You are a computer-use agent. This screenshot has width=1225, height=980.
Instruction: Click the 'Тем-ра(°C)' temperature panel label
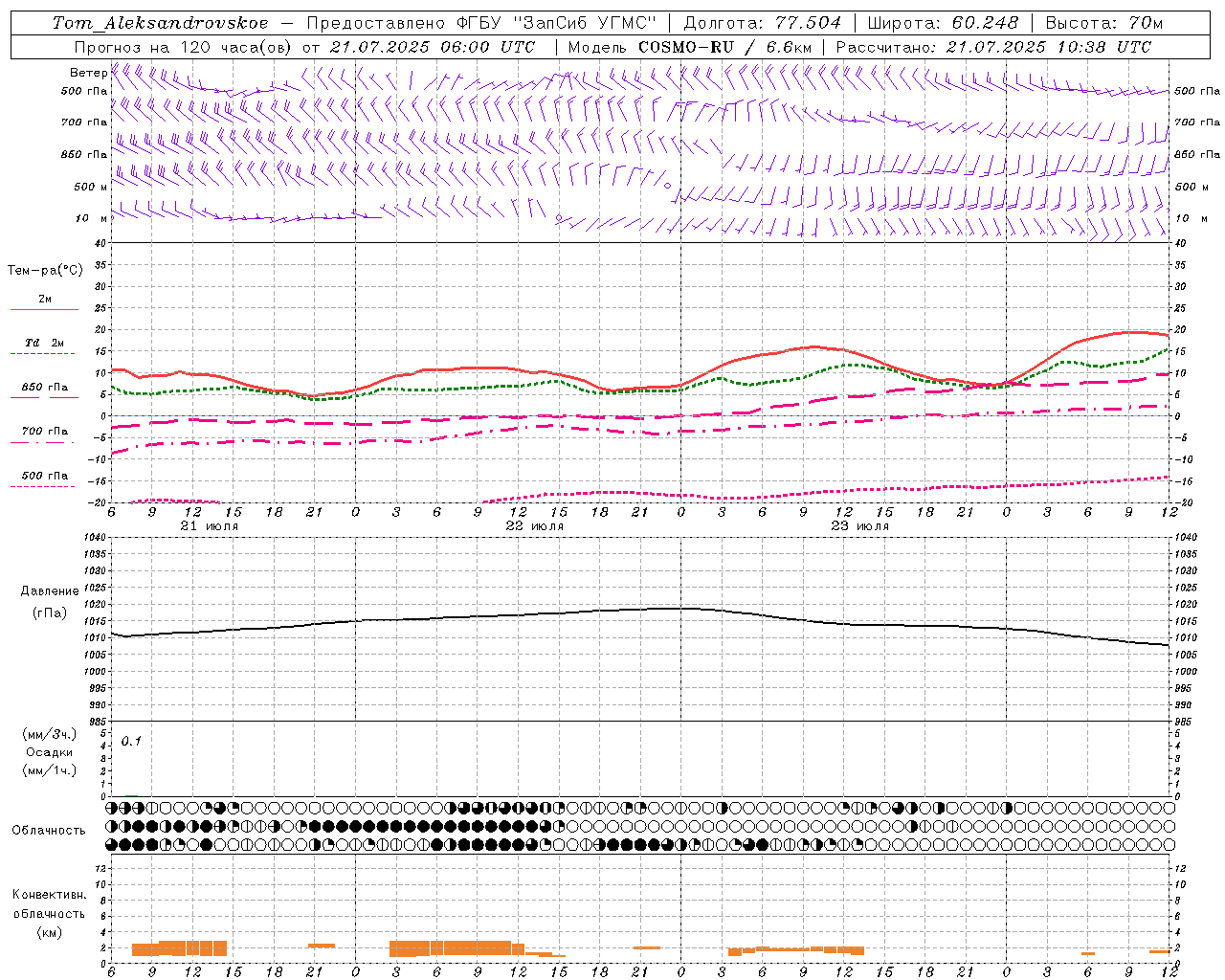point(45,271)
